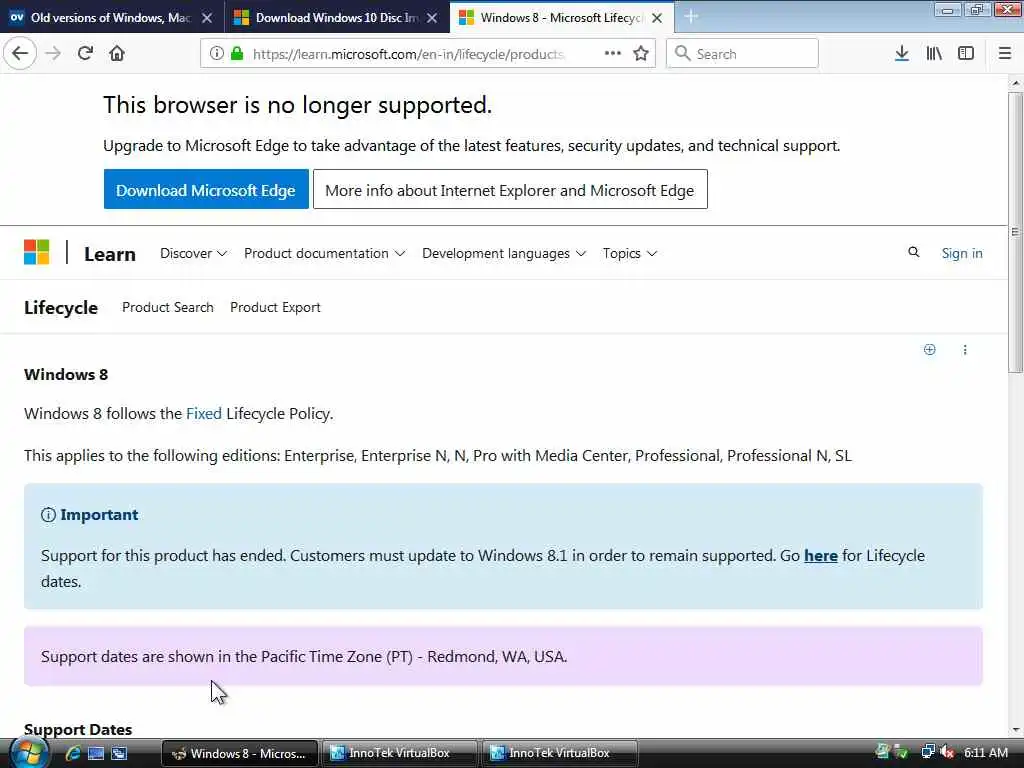Viewport: 1024px width, 768px height.
Task: Bookmark this page with the star icon
Action: [x=641, y=54]
